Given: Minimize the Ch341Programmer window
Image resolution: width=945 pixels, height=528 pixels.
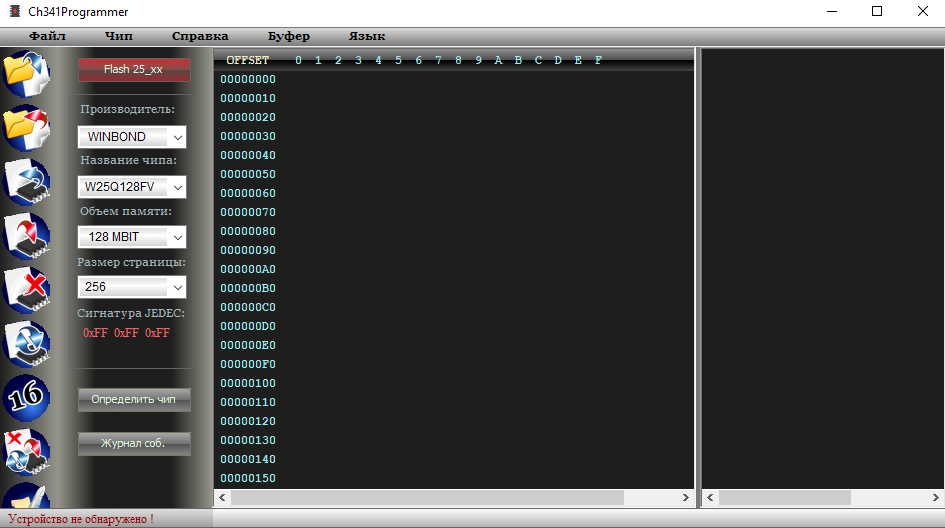Looking at the screenshot, I should [832, 11].
